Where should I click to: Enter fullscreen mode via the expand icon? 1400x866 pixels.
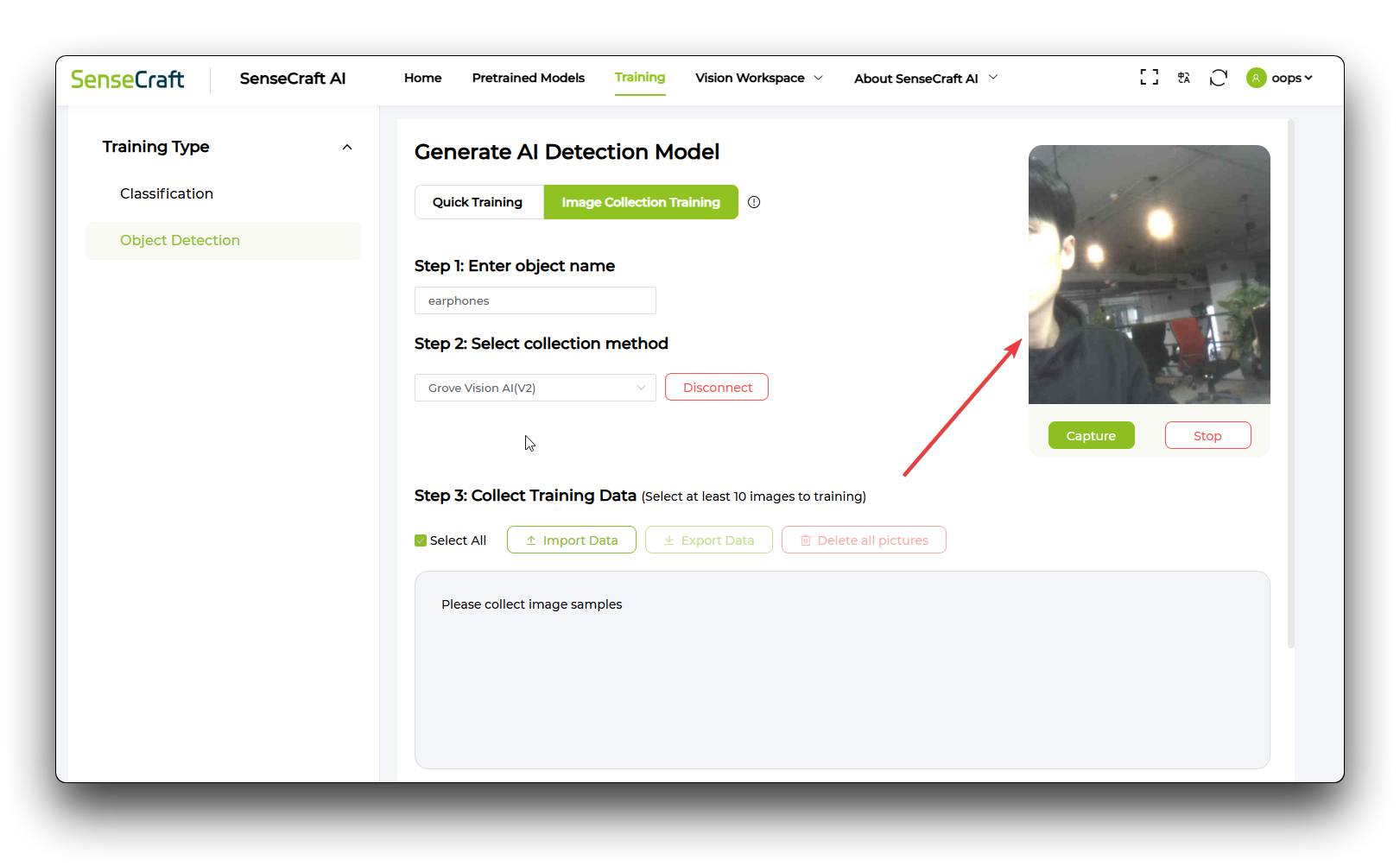[x=1149, y=77]
